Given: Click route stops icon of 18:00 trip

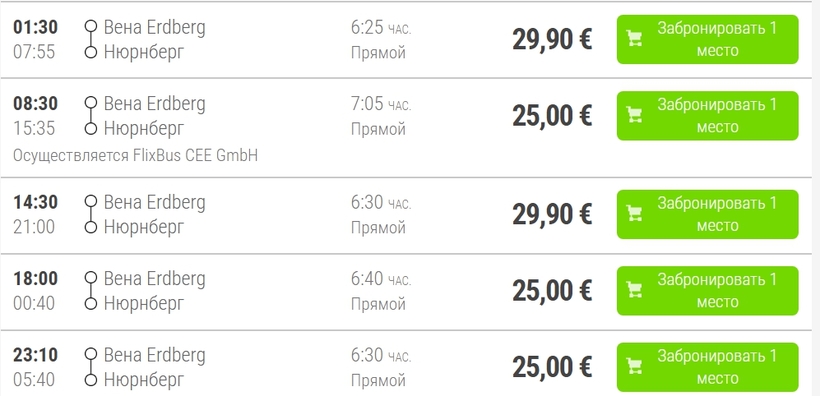Looking at the screenshot, I should (91, 290).
